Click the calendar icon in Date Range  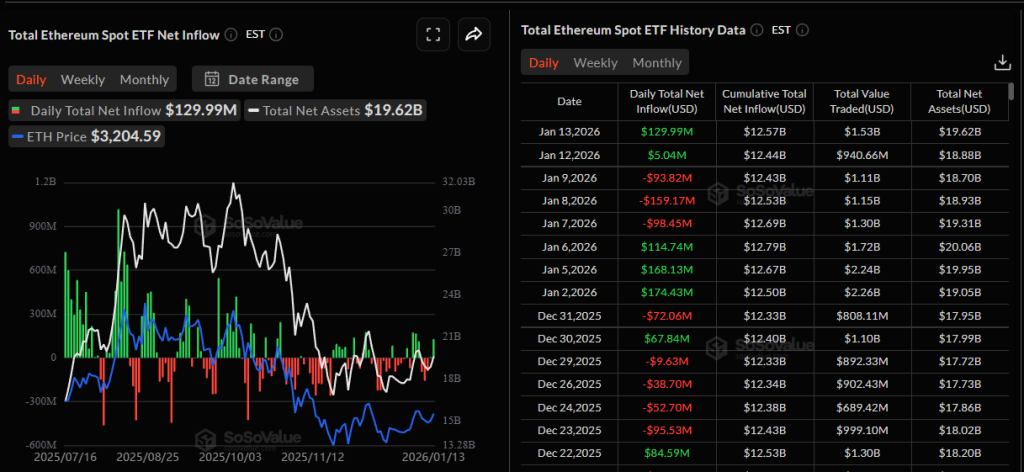212,79
